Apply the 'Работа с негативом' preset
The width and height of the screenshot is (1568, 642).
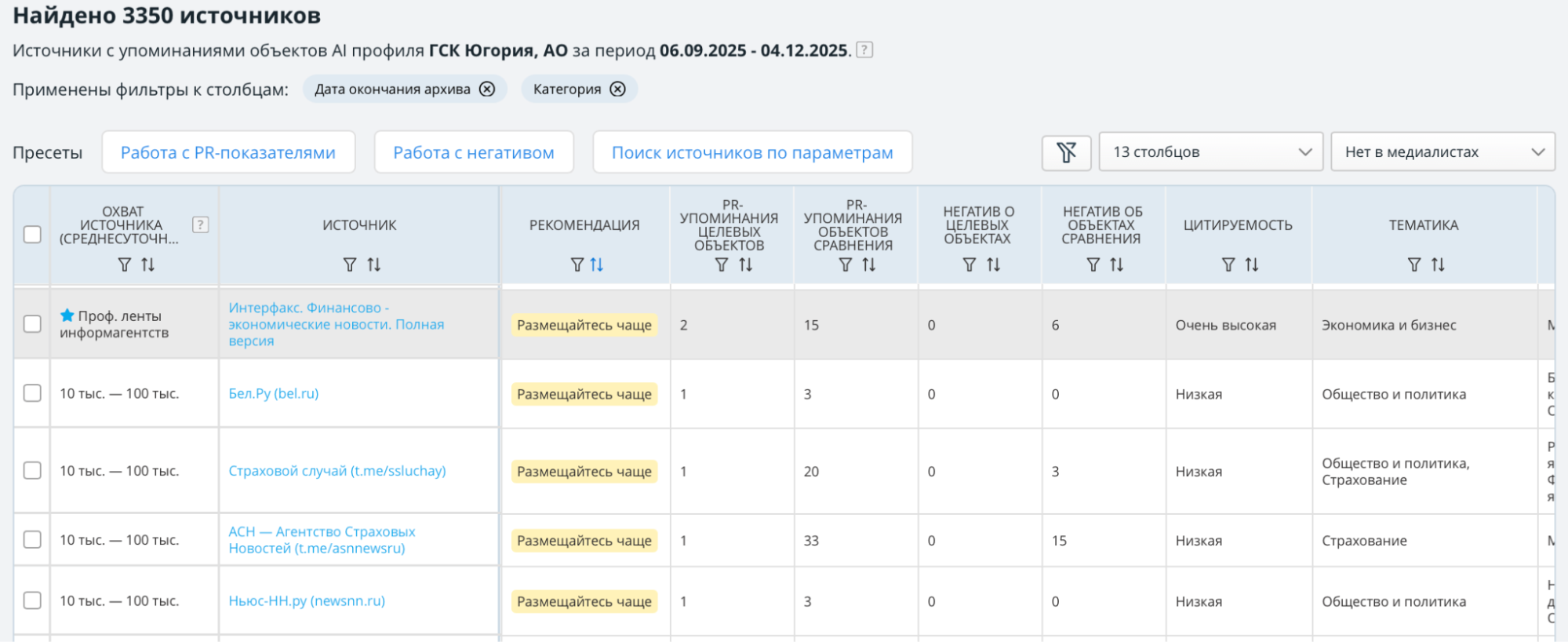(x=474, y=152)
